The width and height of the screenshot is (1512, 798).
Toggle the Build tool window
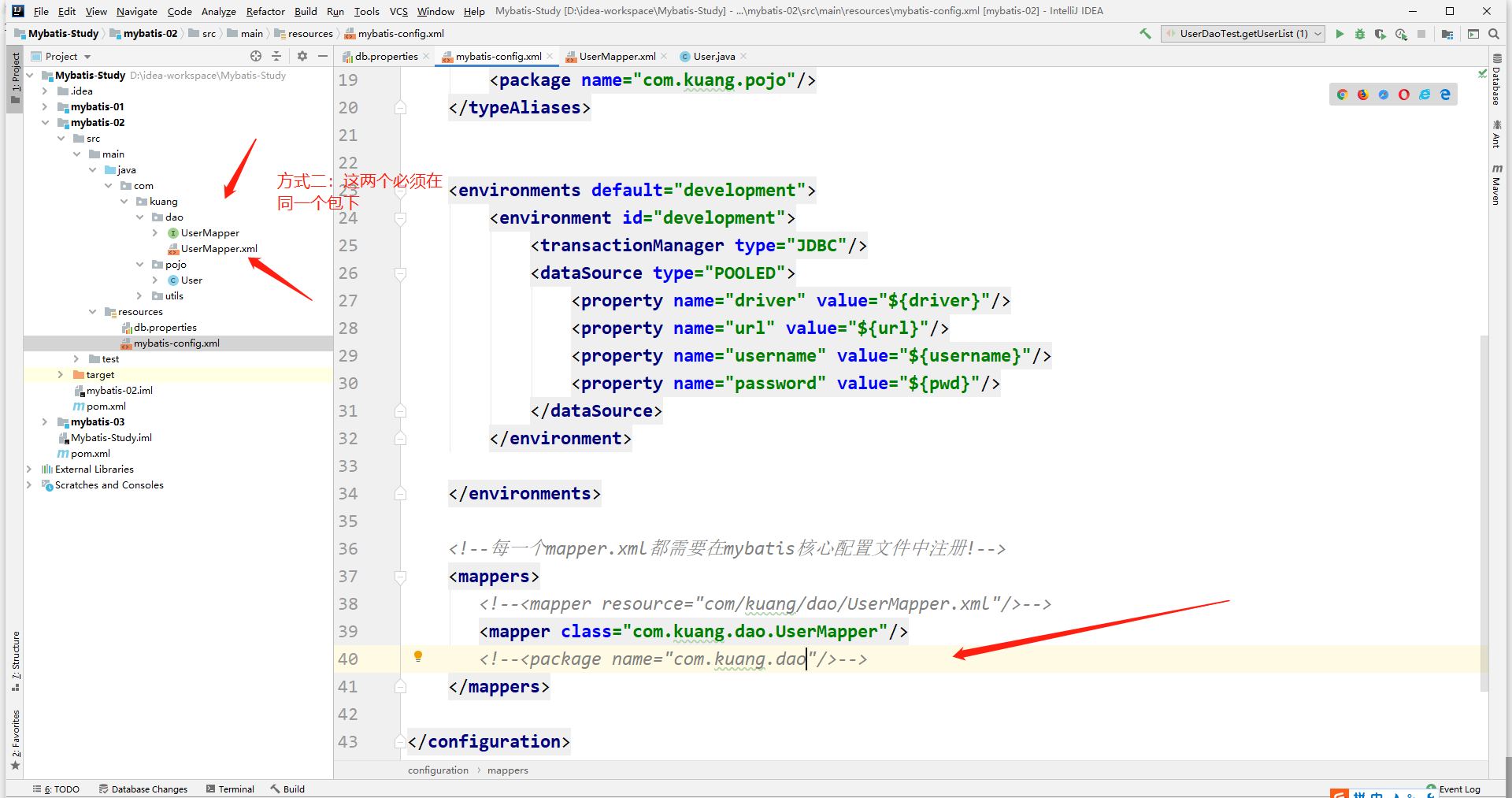click(287, 789)
